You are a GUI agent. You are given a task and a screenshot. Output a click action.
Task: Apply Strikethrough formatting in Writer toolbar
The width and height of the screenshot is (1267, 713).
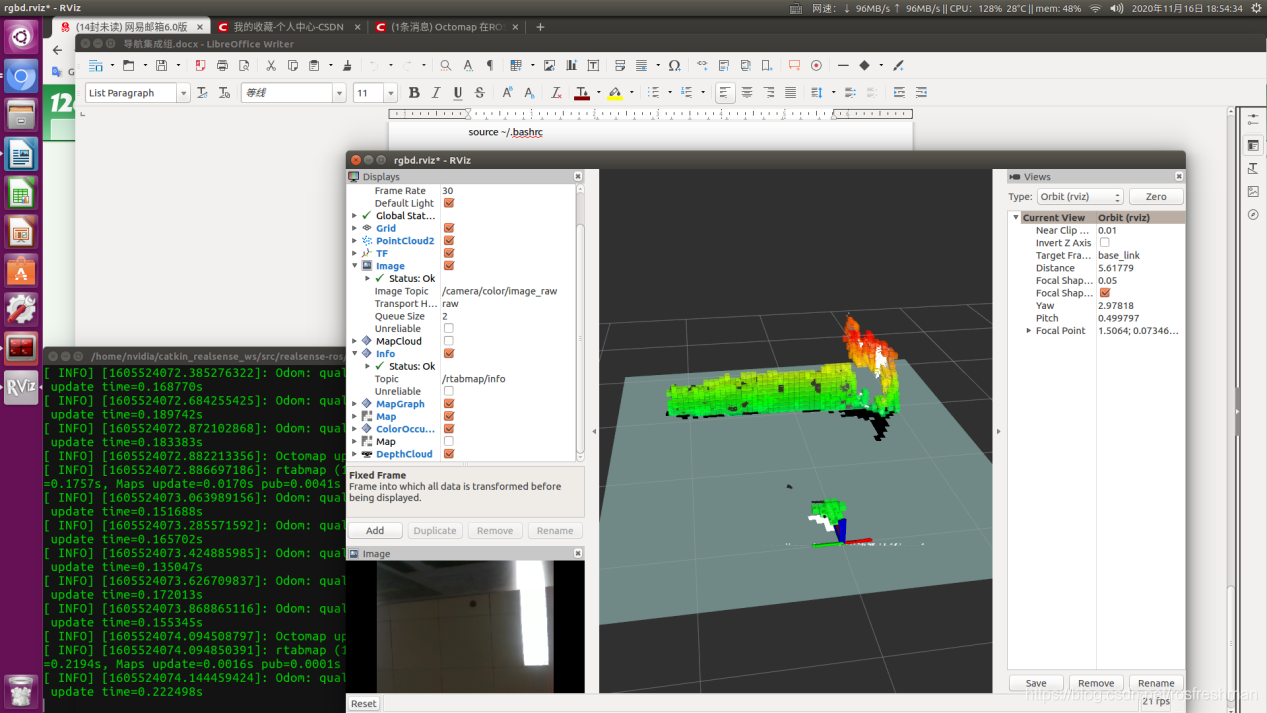pyautogui.click(x=480, y=93)
